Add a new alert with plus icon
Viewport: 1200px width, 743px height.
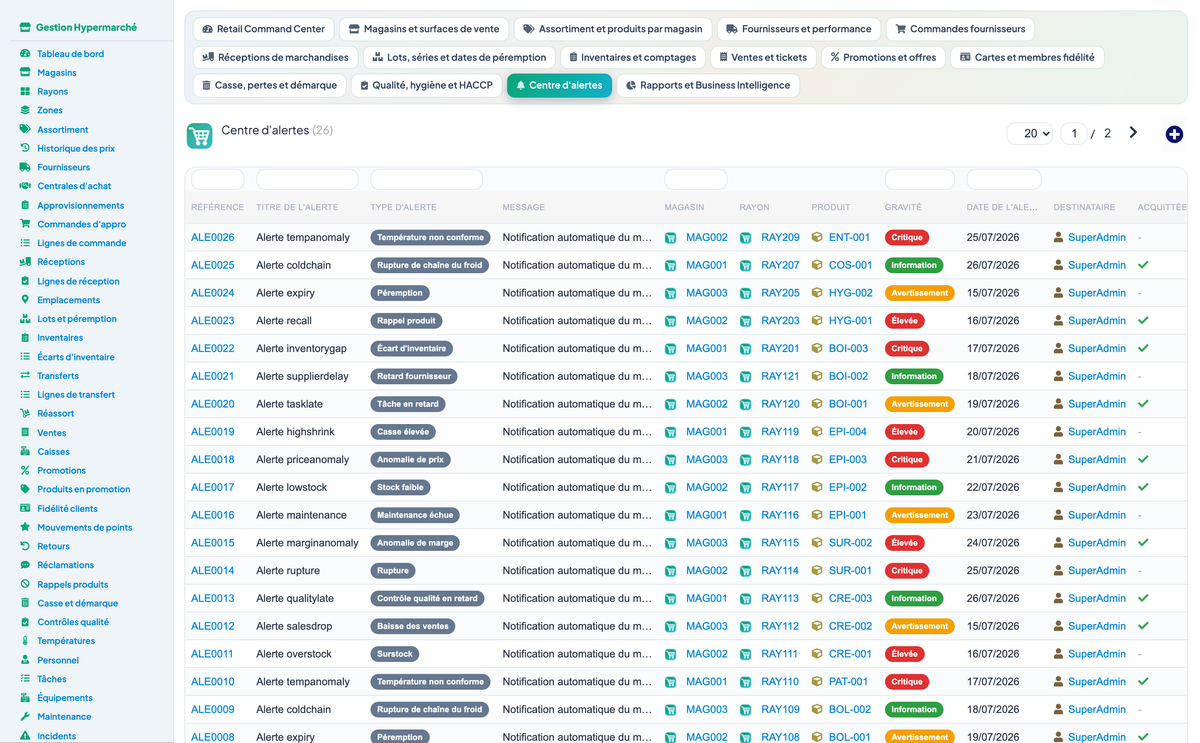1174,134
